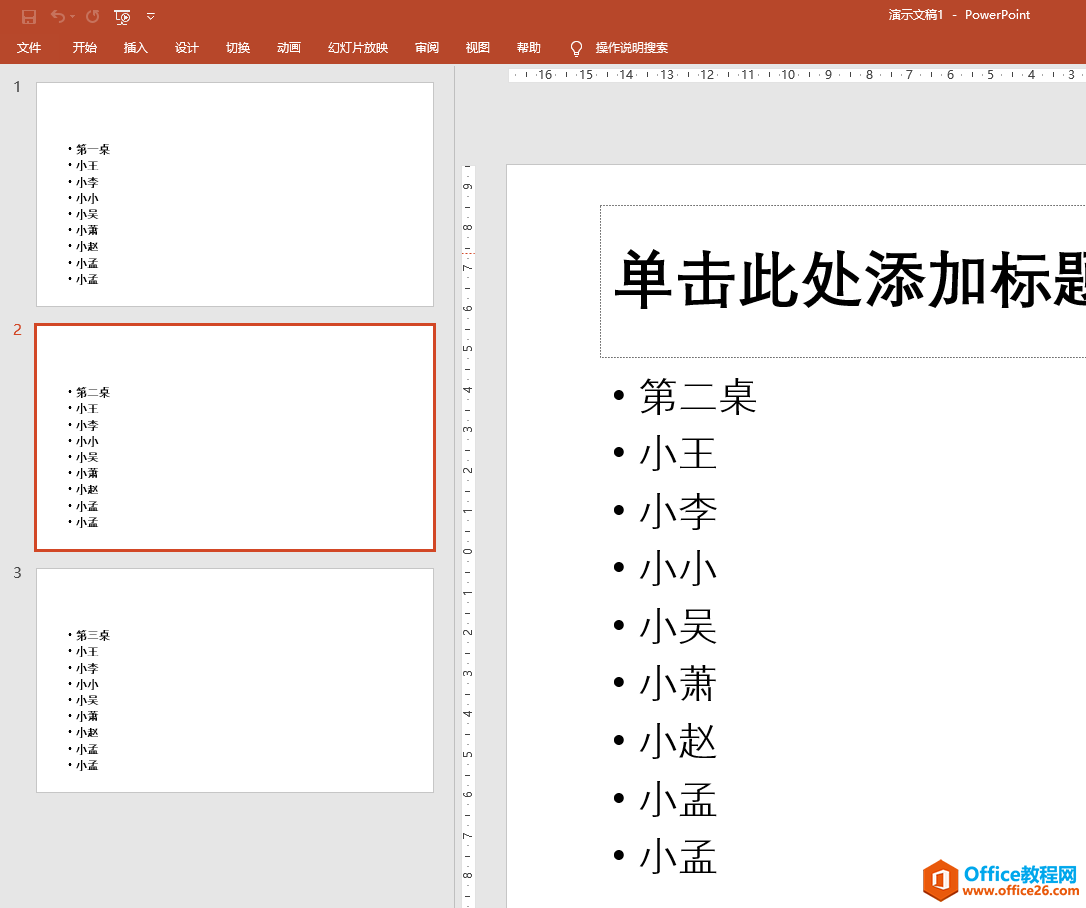This screenshot has width=1086, height=908.
Task: Open the 文件 (File) menu
Action: click(x=29, y=48)
